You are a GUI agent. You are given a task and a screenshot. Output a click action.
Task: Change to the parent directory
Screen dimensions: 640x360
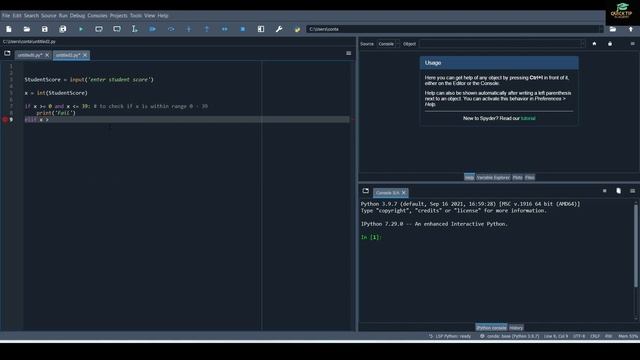(x=631, y=29)
